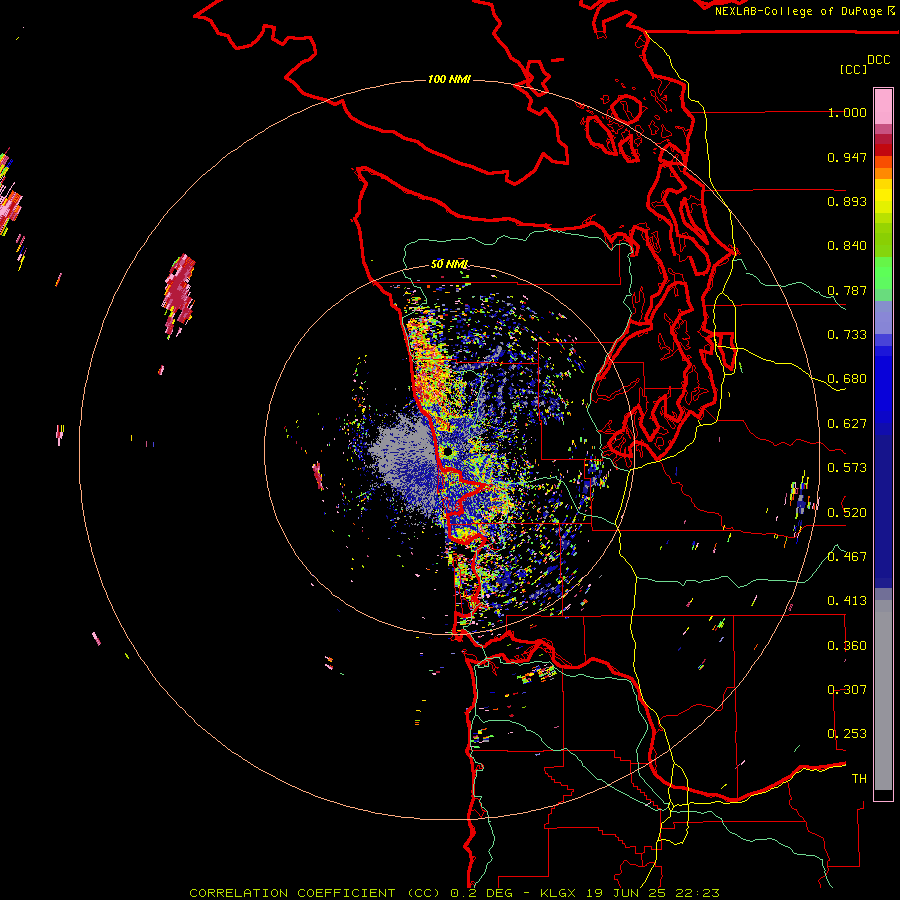Viewport: 900px width, 900px height.
Task: Pick the bright green color bar segment
Action: [x=883, y=273]
